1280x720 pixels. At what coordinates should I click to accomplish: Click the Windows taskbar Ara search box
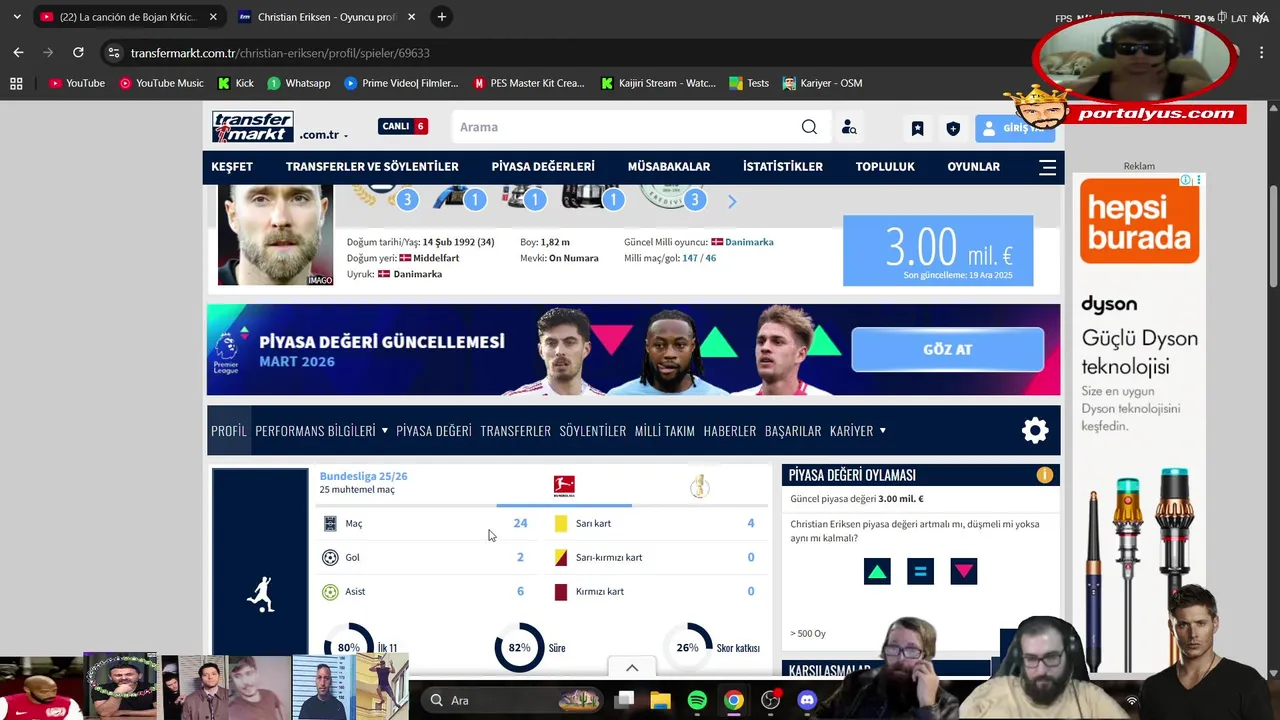click(512, 700)
